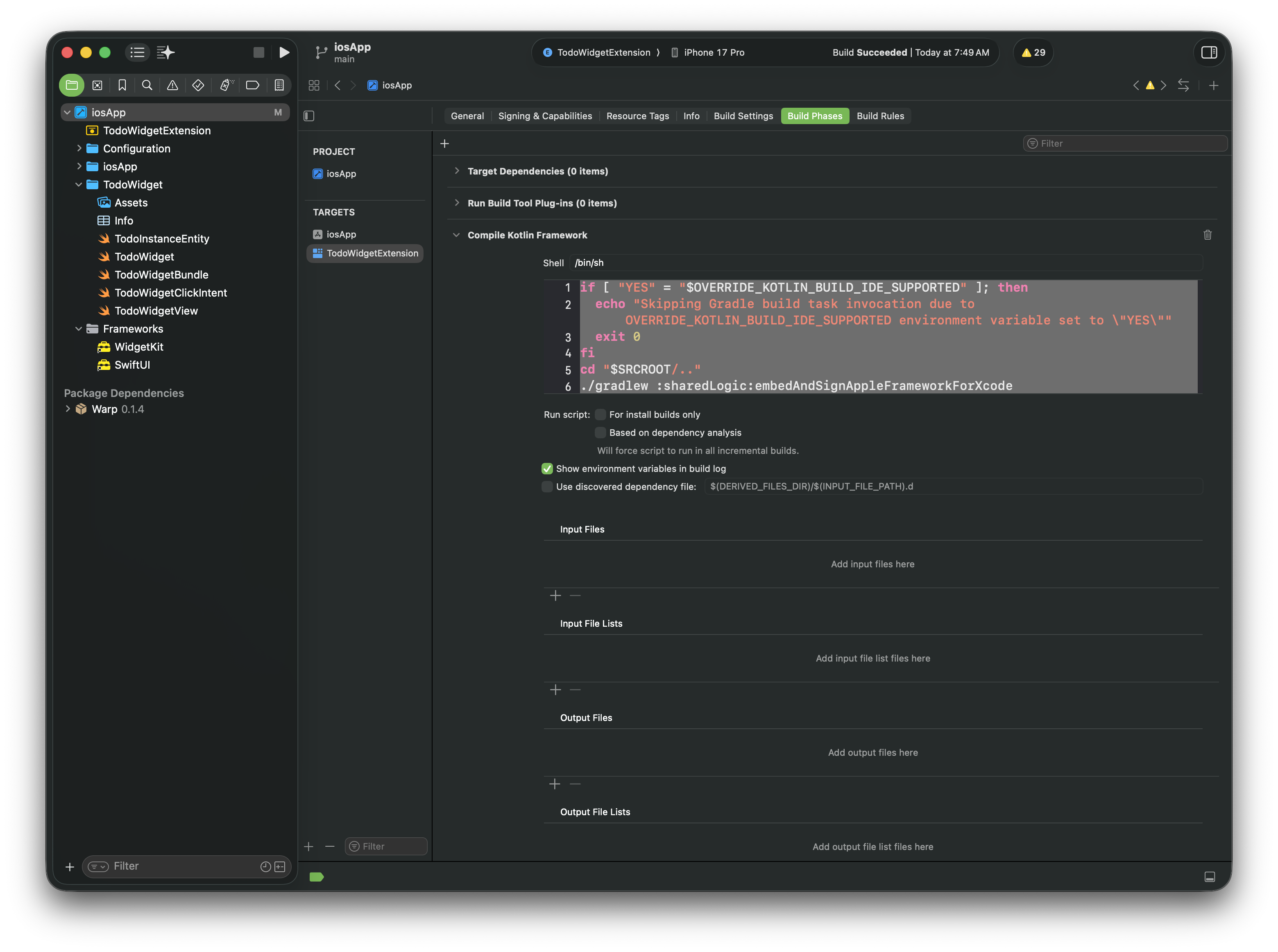Expand Target Dependencies section

coord(456,170)
